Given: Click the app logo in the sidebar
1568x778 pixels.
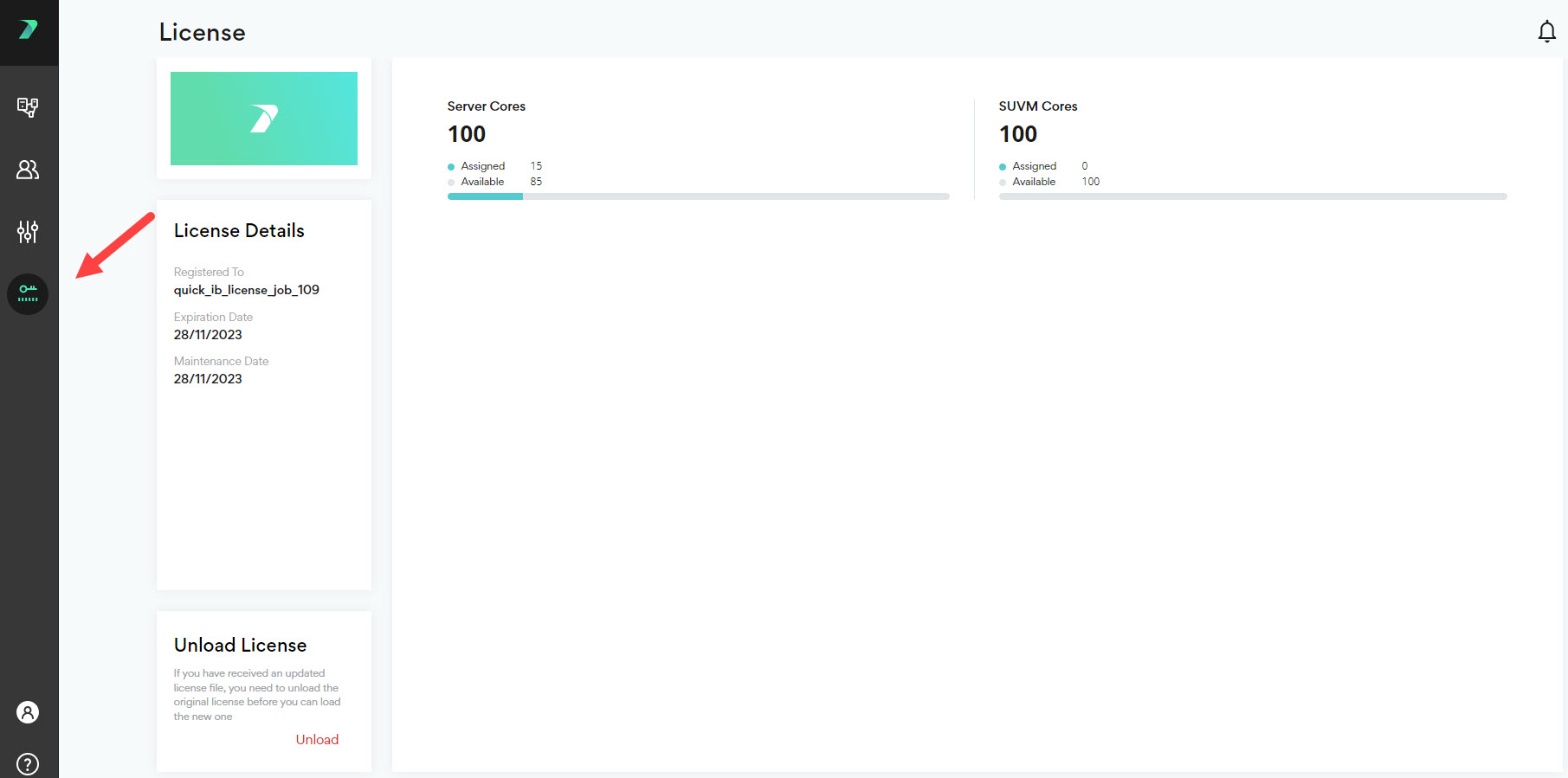Looking at the screenshot, I should click(x=28, y=30).
